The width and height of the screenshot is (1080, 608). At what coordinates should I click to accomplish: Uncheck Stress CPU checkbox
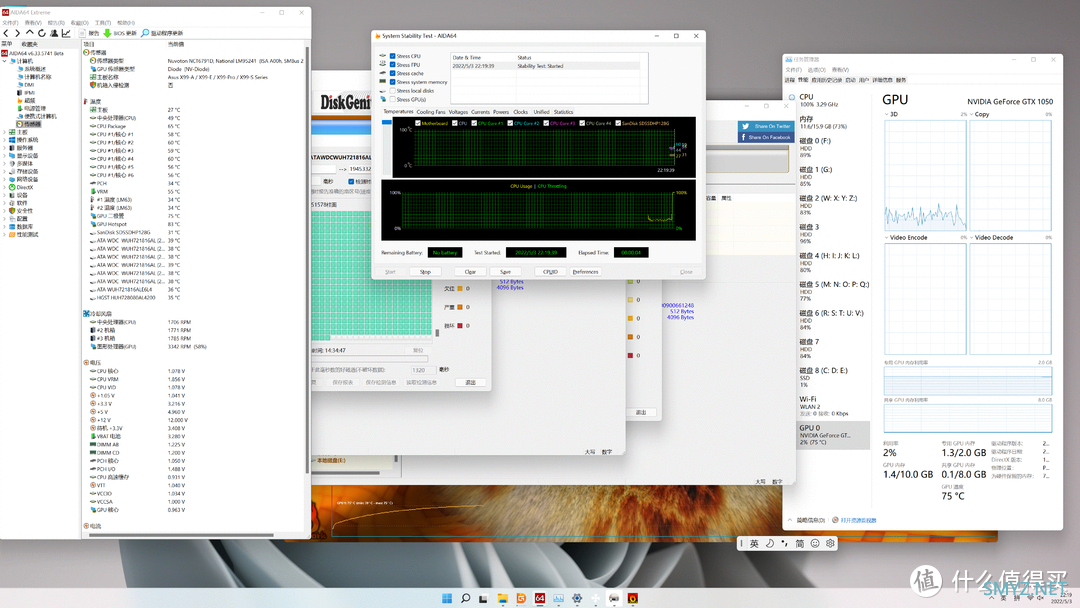(x=393, y=56)
